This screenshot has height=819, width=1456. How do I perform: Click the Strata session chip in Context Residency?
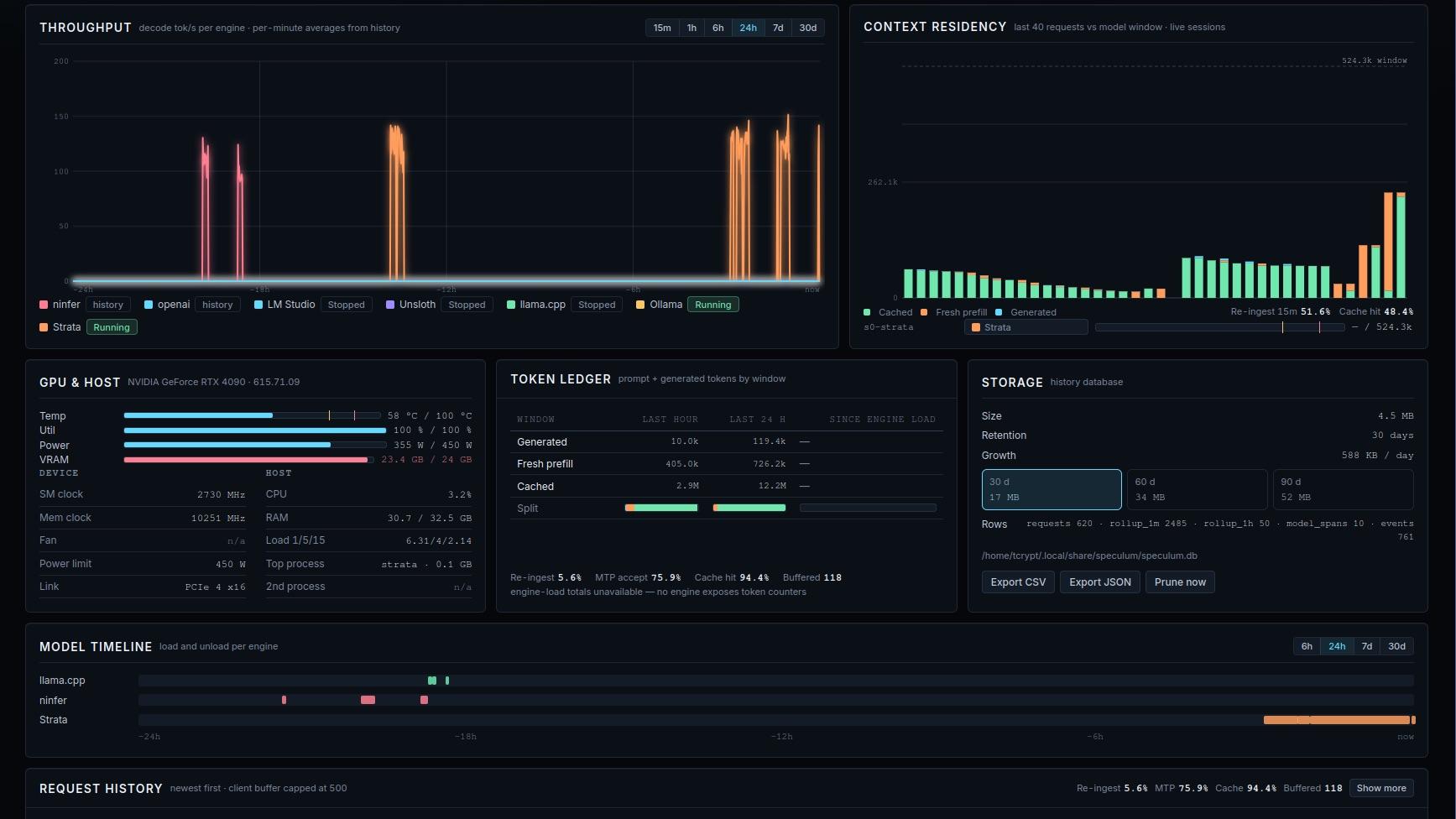(x=1025, y=327)
